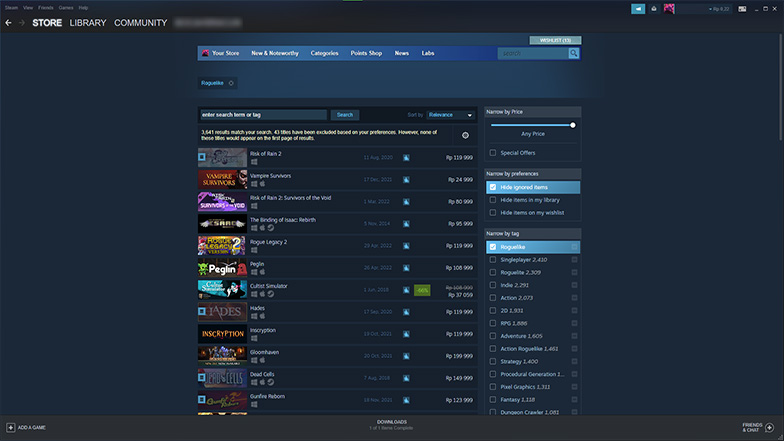Collapse the Narrow by preferences section
This screenshot has width=784, height=441.
[x=532, y=174]
